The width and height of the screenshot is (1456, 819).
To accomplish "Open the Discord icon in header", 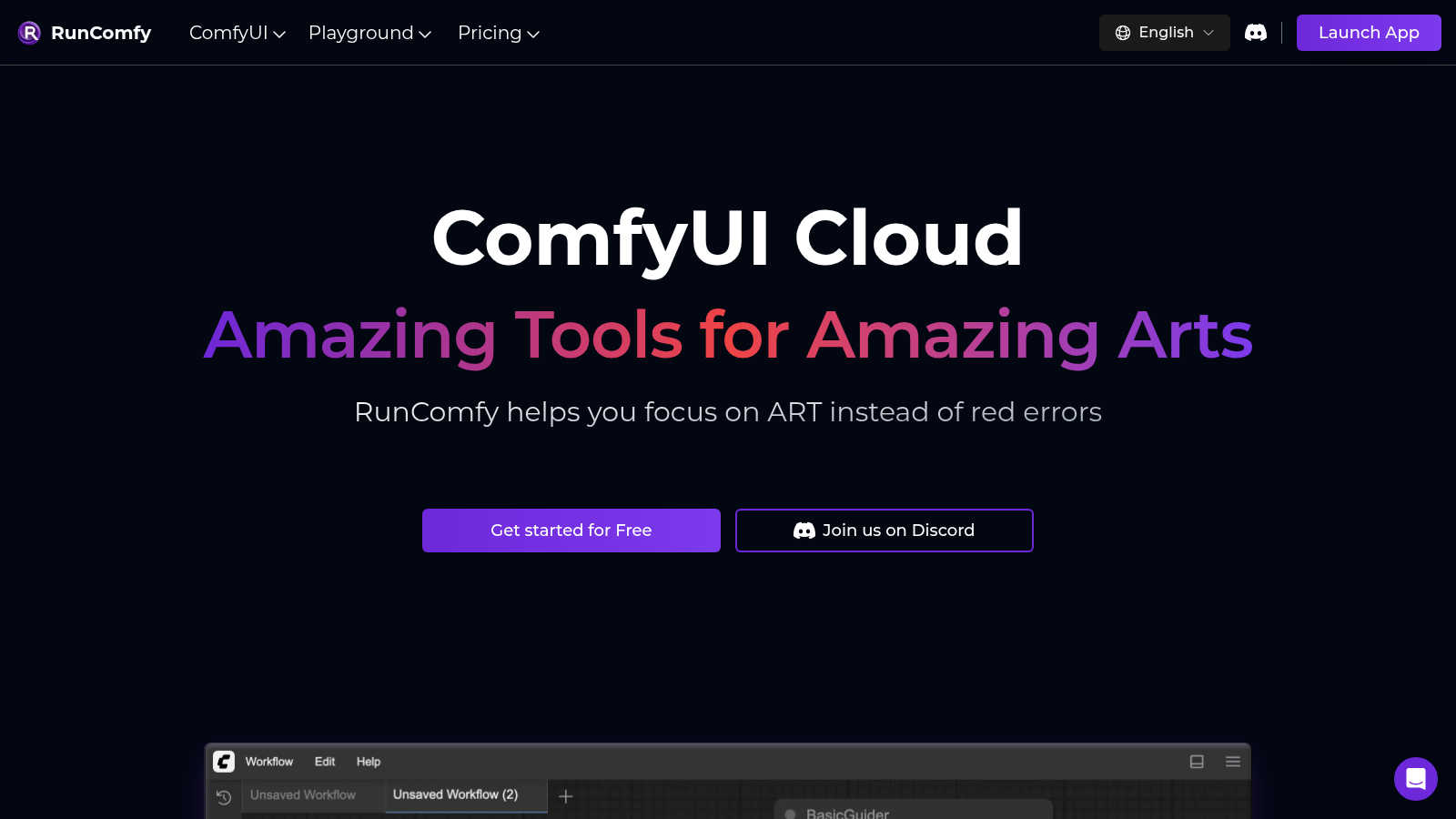I will (x=1256, y=33).
